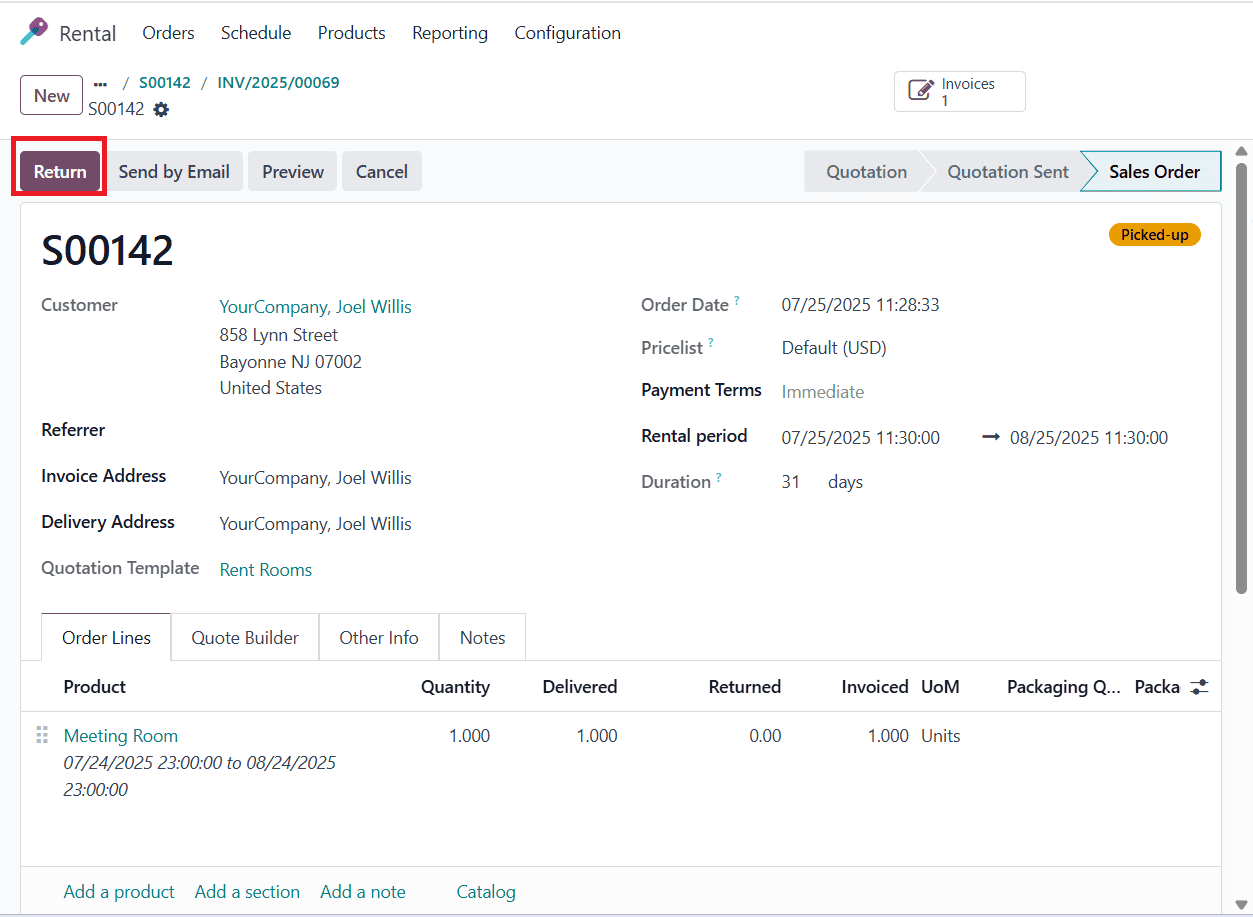Viewport: 1253px width, 917px height.
Task: Switch to the Quote Builder tab
Action: (245, 637)
